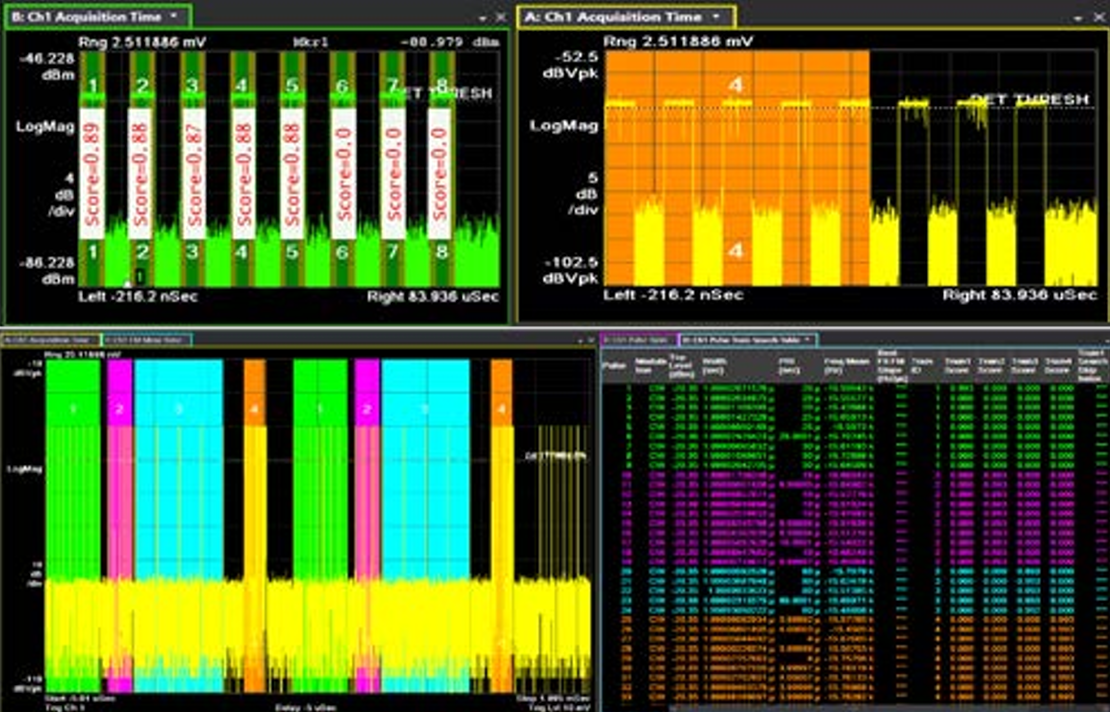This screenshot has height=712, width=1110.
Task: Click the LogMag label in green trace B
Action: pyautogui.click(x=45, y=127)
